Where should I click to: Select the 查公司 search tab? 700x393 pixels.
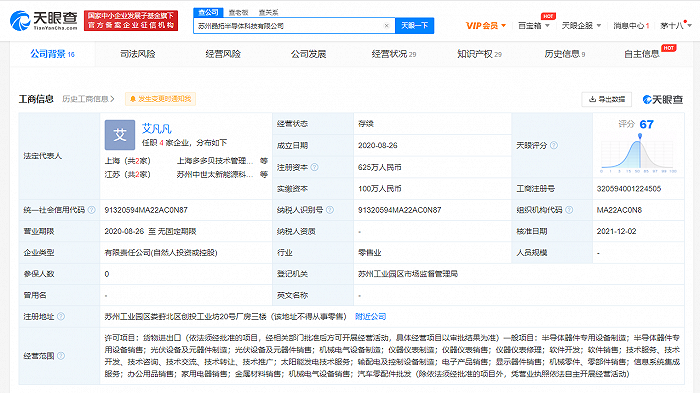click(208, 13)
